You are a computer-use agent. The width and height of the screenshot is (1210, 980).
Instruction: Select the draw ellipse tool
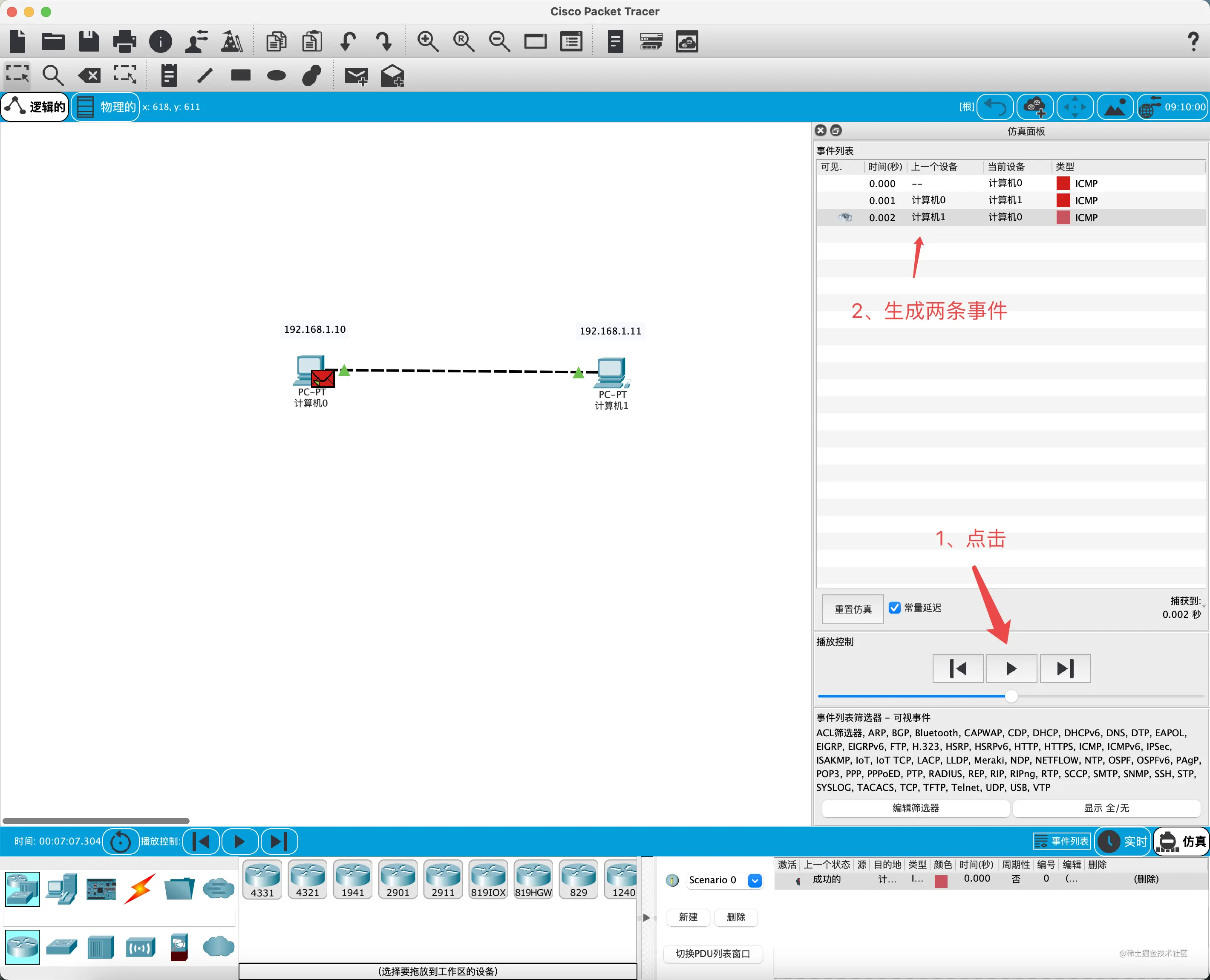(276, 75)
